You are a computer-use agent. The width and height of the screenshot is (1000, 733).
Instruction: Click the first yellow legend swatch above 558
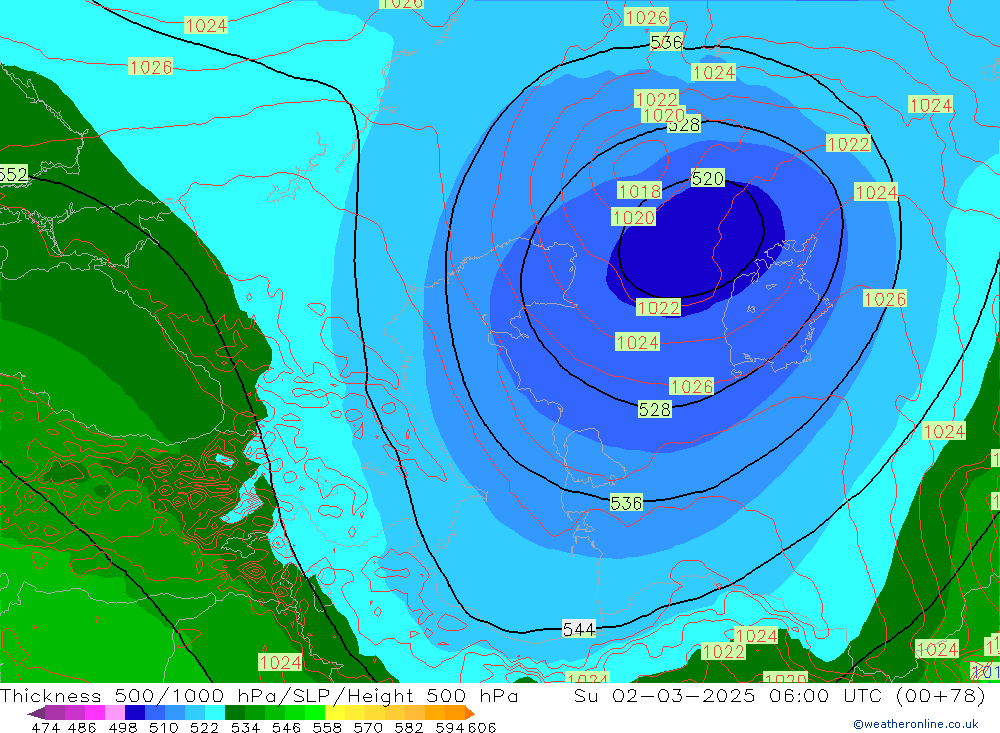pyautogui.click(x=335, y=712)
